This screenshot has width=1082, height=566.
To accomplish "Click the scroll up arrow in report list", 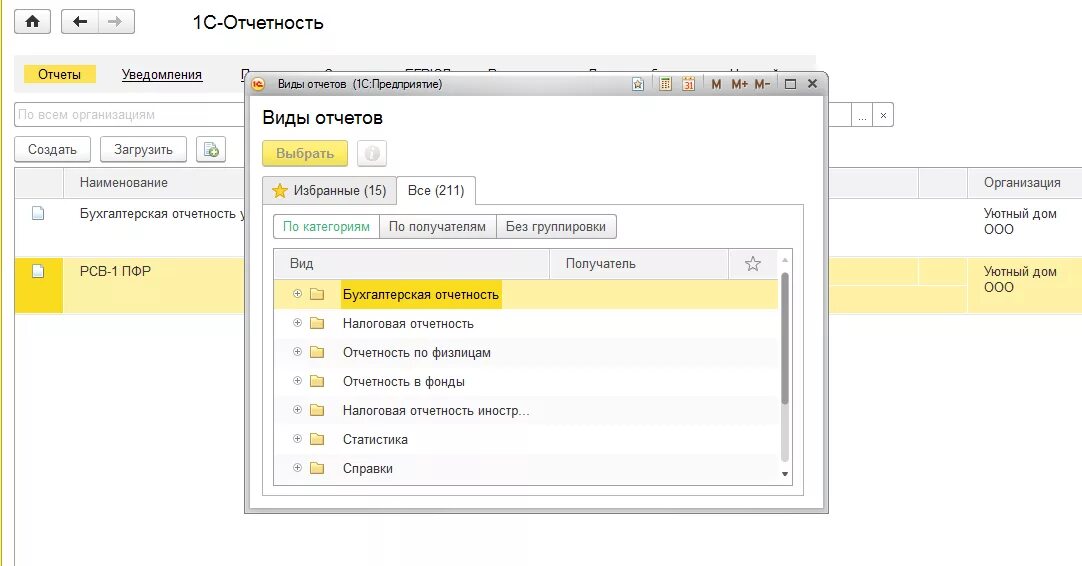I will click(x=785, y=260).
